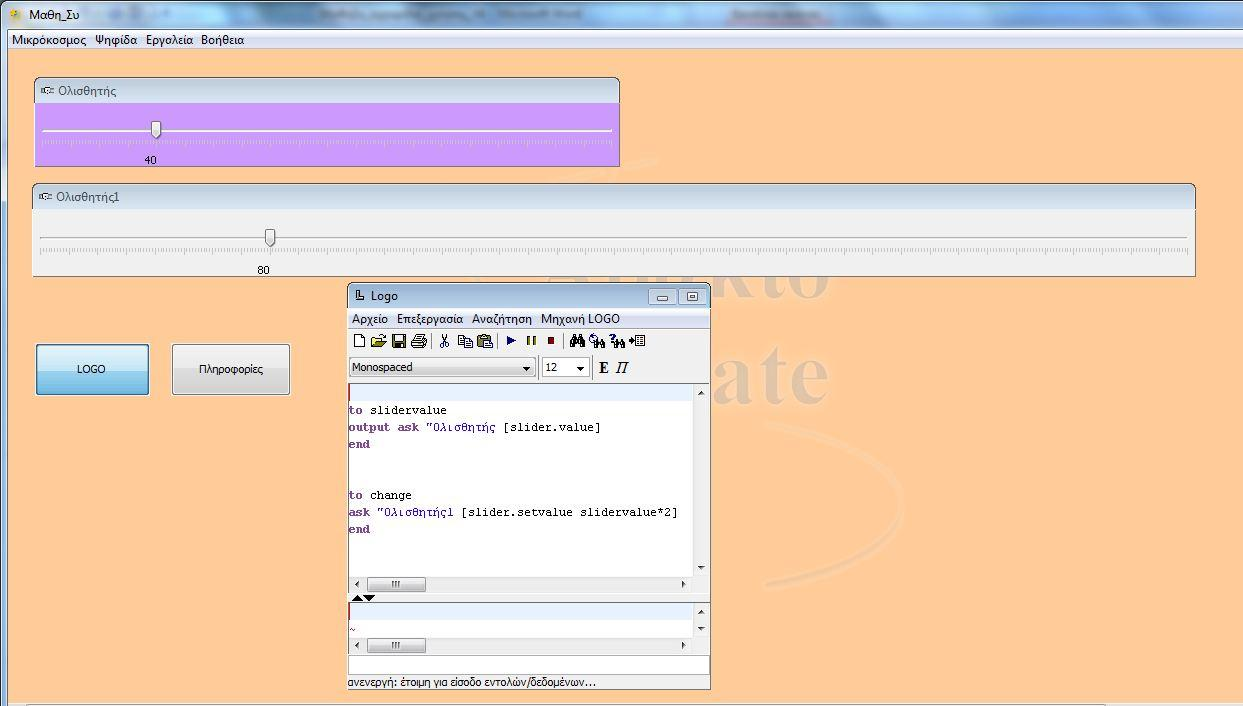The height and width of the screenshot is (706, 1243).
Task: Pause Logo execution
Action: click(531, 341)
